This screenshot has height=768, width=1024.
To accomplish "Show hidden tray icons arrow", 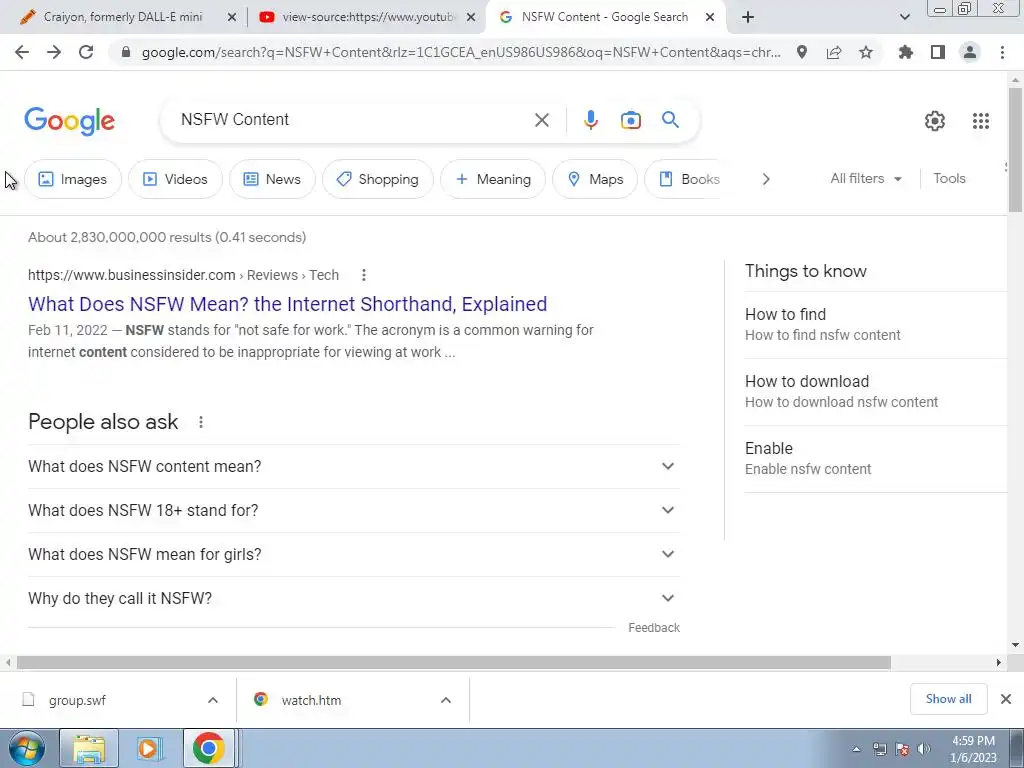I will coord(857,749).
